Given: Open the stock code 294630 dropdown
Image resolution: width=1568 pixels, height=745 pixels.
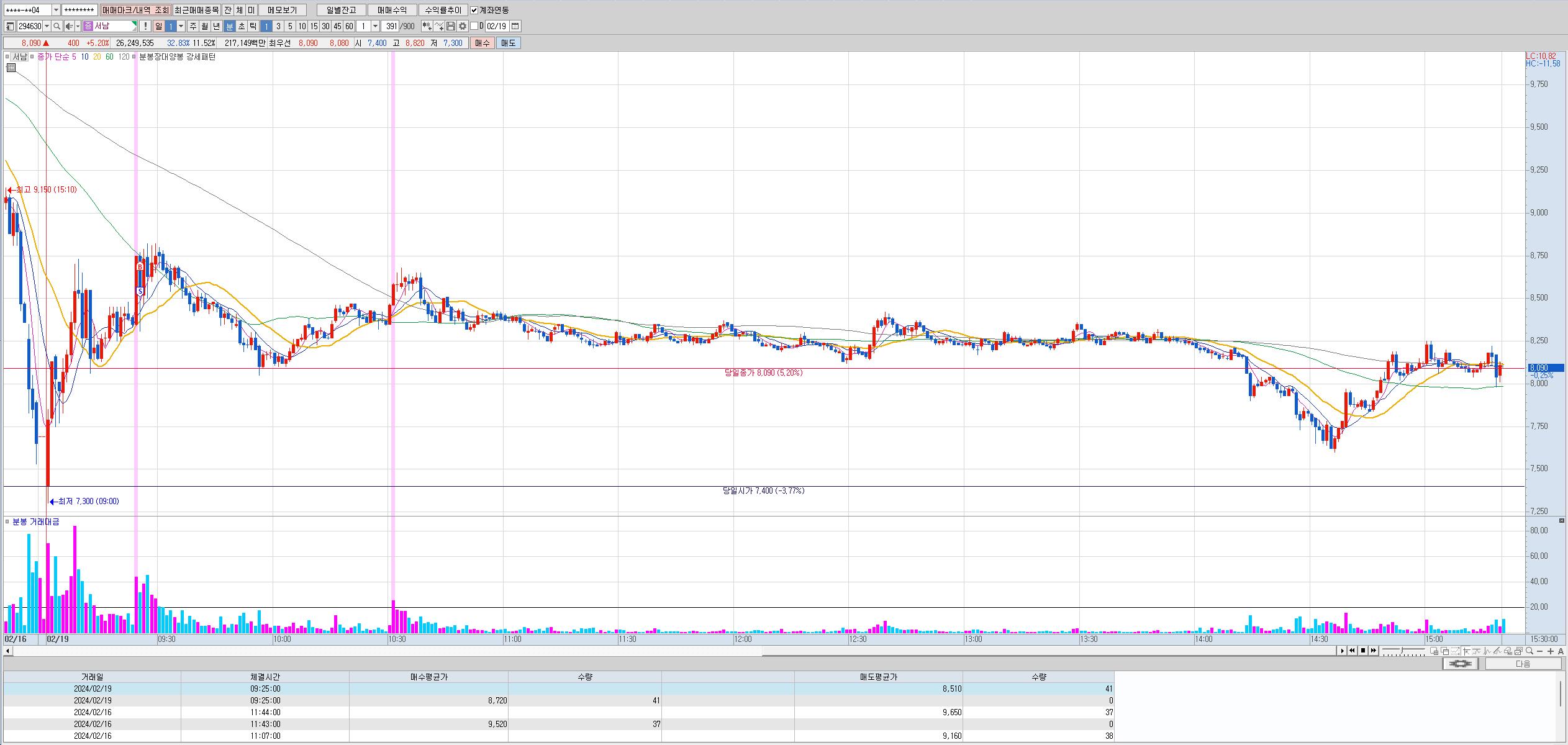Looking at the screenshot, I should [47, 26].
